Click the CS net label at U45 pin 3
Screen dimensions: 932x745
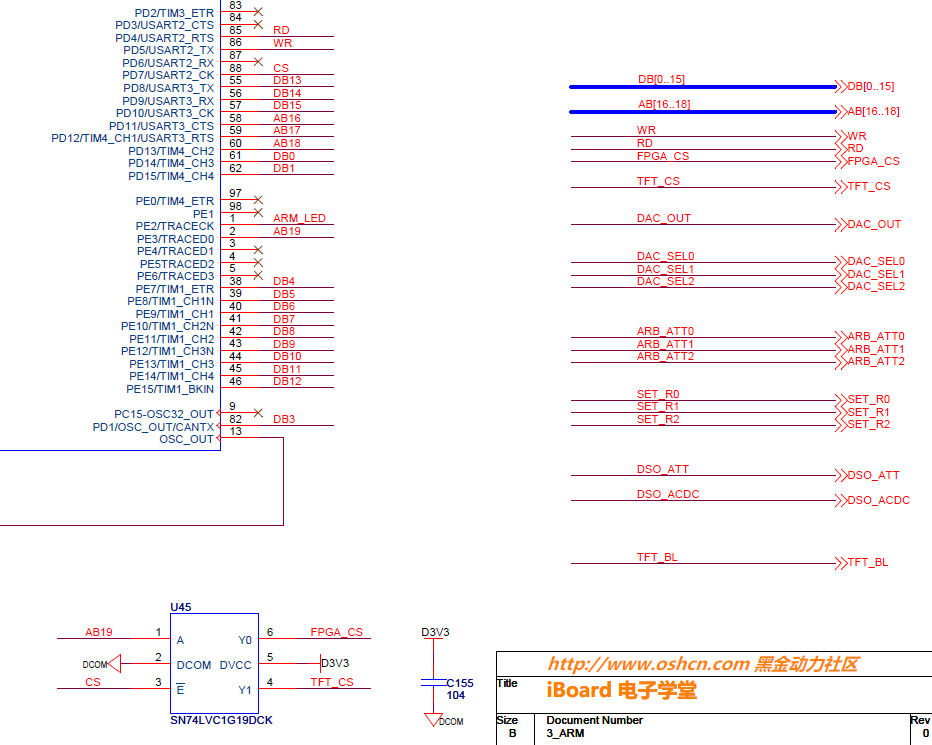pos(93,682)
